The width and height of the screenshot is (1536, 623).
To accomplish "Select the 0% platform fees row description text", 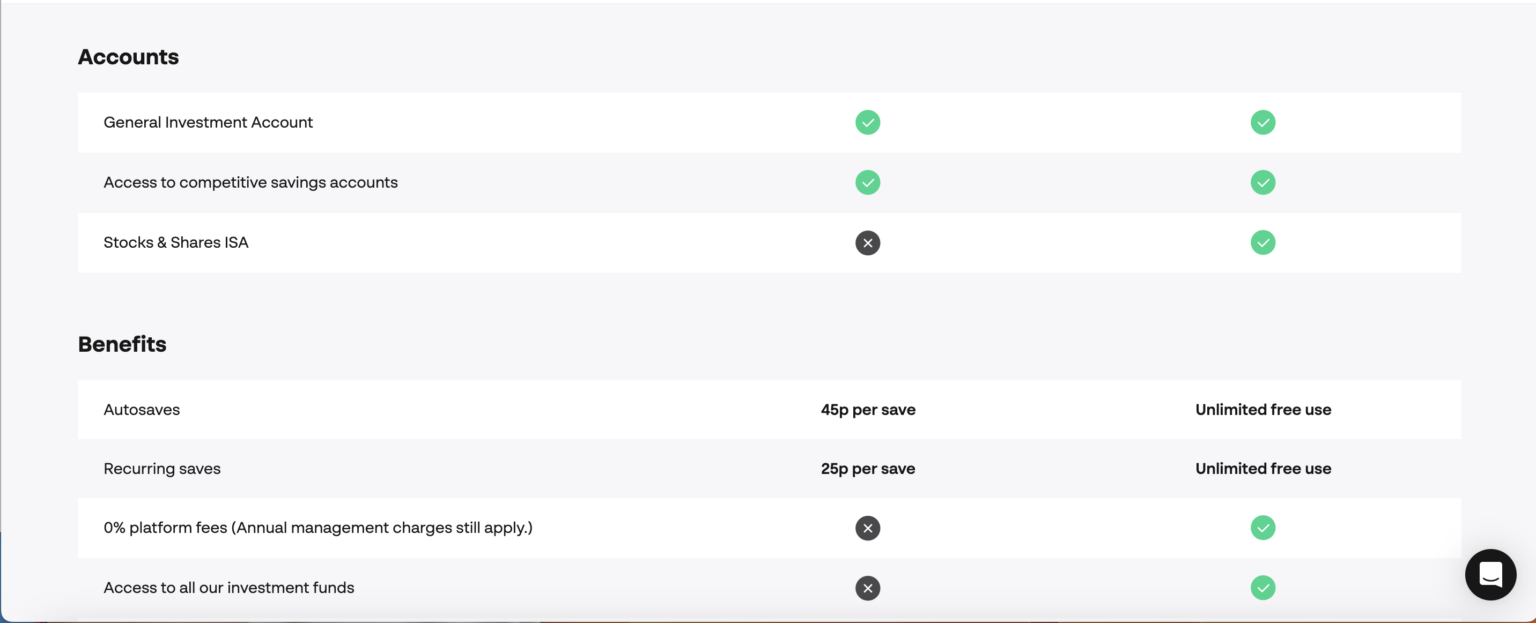I will [x=319, y=528].
